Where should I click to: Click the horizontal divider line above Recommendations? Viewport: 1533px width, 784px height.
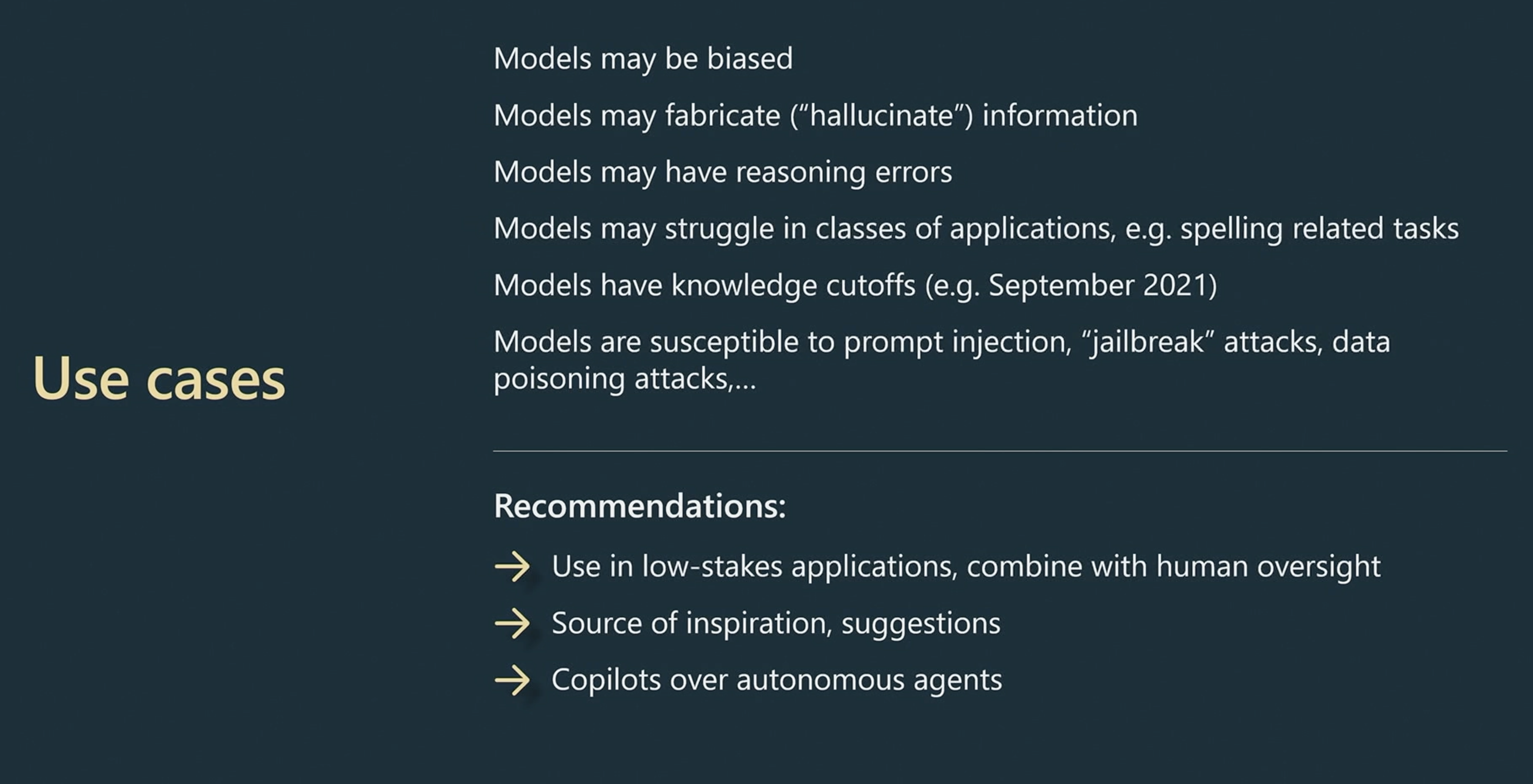tap(1000, 451)
